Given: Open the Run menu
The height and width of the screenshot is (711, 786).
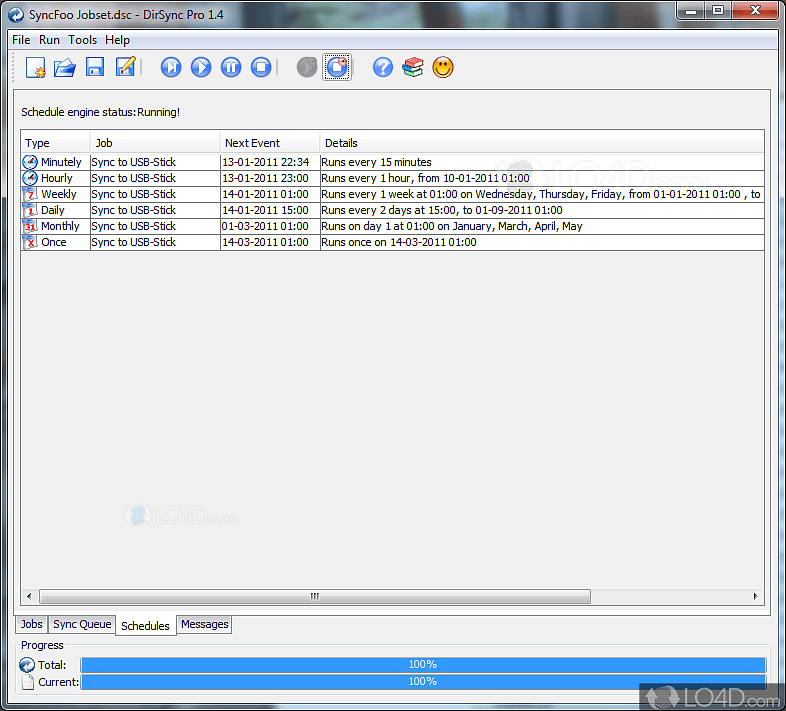Looking at the screenshot, I should click(49, 40).
